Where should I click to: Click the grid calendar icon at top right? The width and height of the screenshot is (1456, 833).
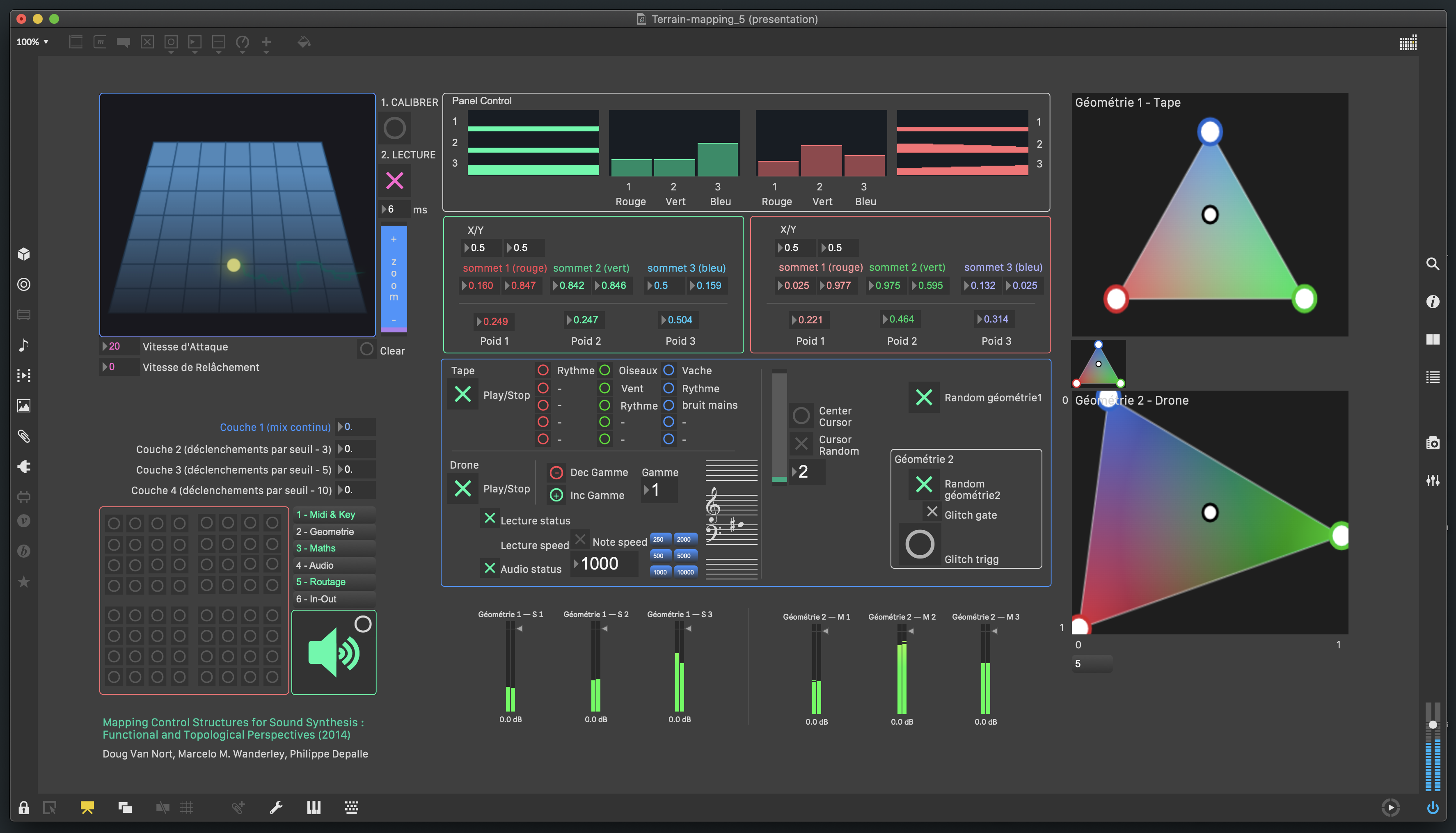tap(1408, 43)
